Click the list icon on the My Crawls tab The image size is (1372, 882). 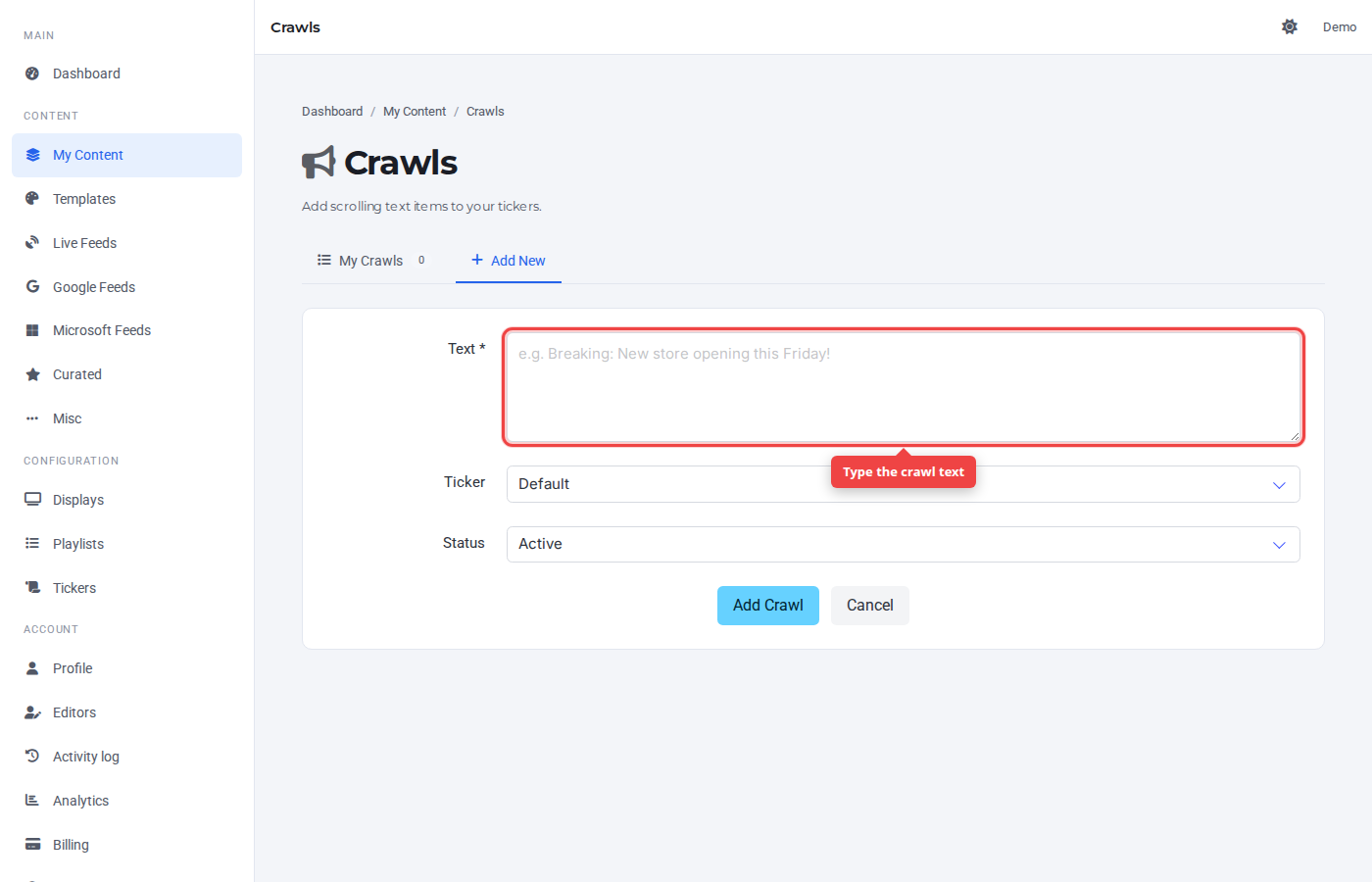[324, 260]
